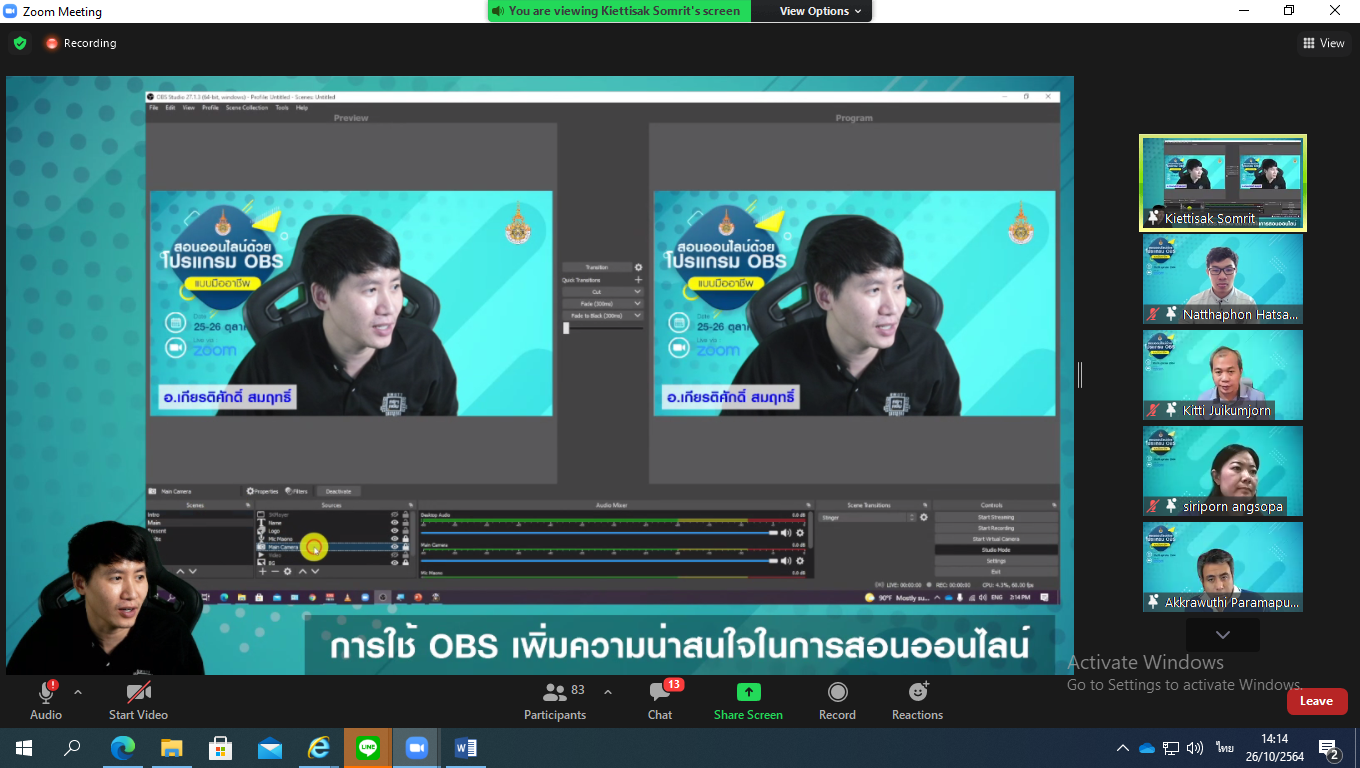Toggle visibility eye for Logo source
Image resolution: width=1360 pixels, height=768 pixels.
point(394,530)
